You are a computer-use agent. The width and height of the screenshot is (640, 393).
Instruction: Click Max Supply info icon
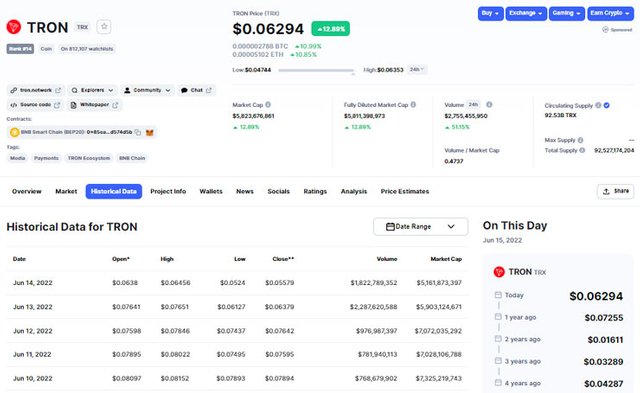pos(580,140)
